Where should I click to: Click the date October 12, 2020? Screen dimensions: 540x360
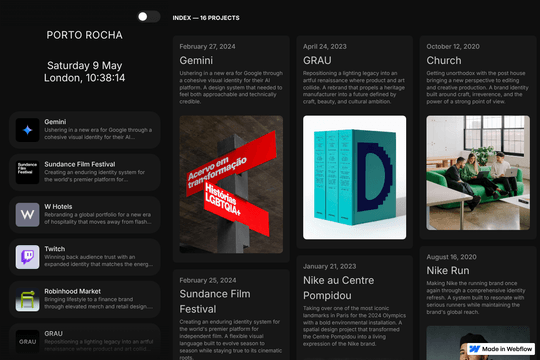click(x=453, y=47)
